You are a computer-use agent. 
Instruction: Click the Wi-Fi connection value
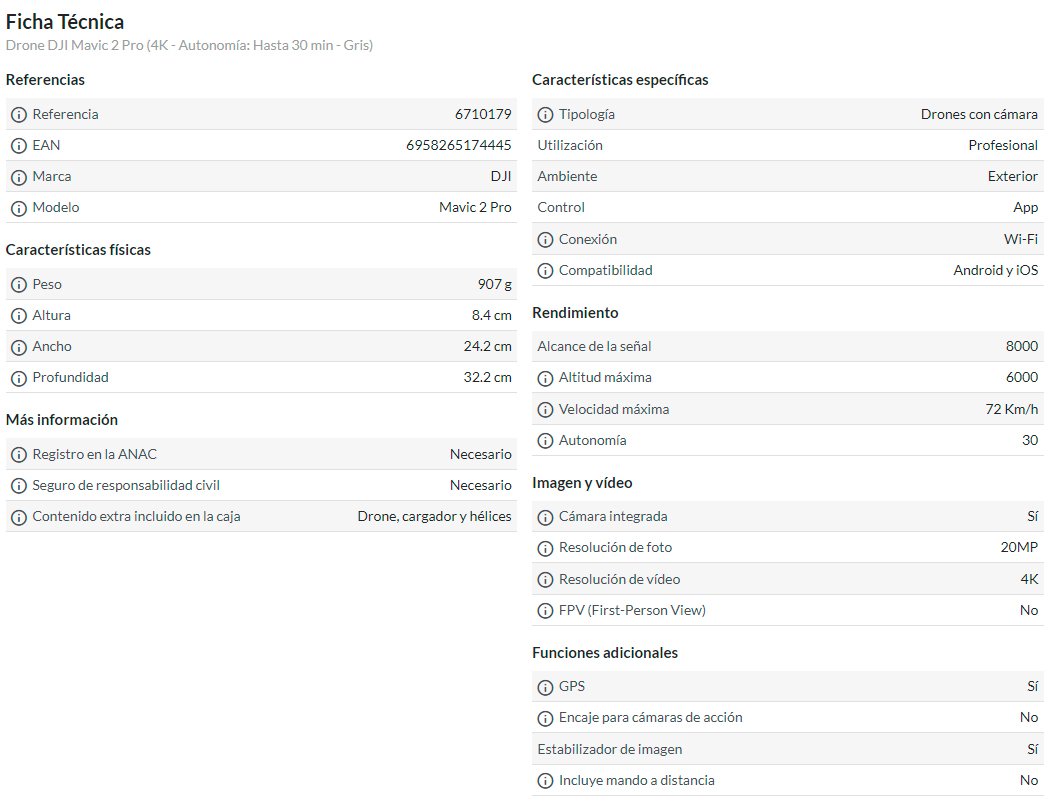coord(1020,239)
